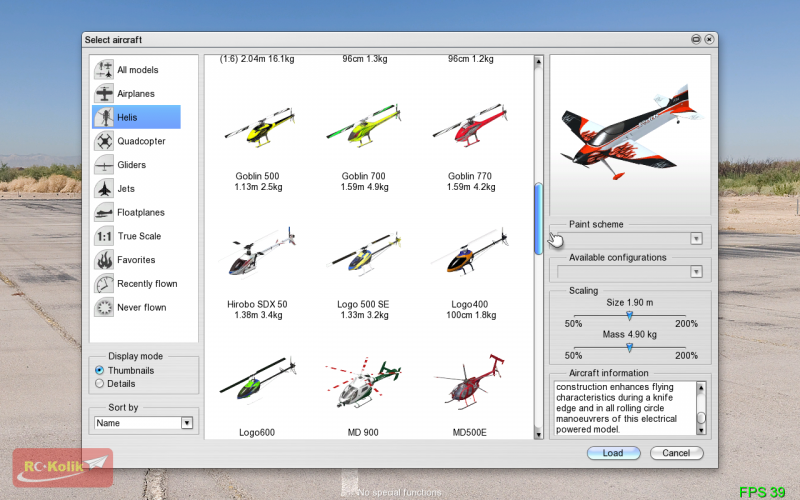Screen dimensions: 800x500
Task: Switch to the Gliders category label
Action: (x=132, y=165)
